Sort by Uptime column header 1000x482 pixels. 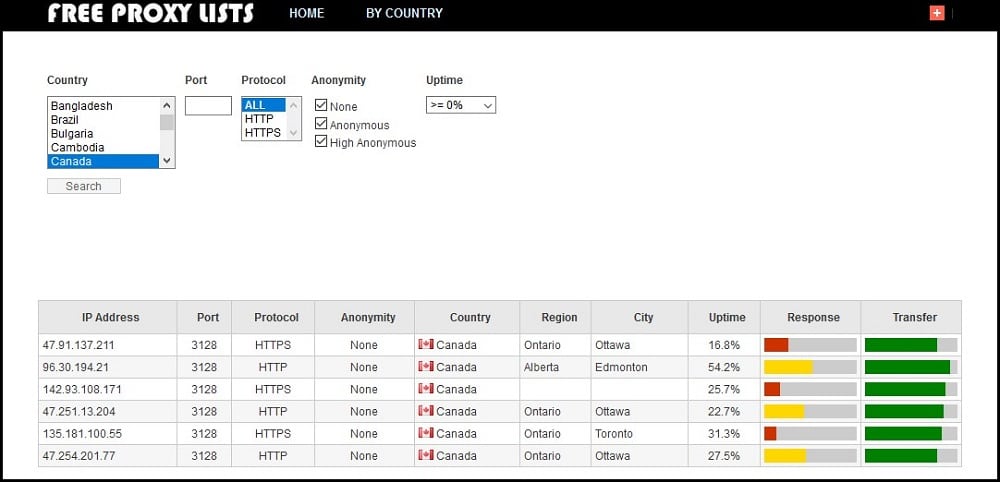tap(724, 317)
